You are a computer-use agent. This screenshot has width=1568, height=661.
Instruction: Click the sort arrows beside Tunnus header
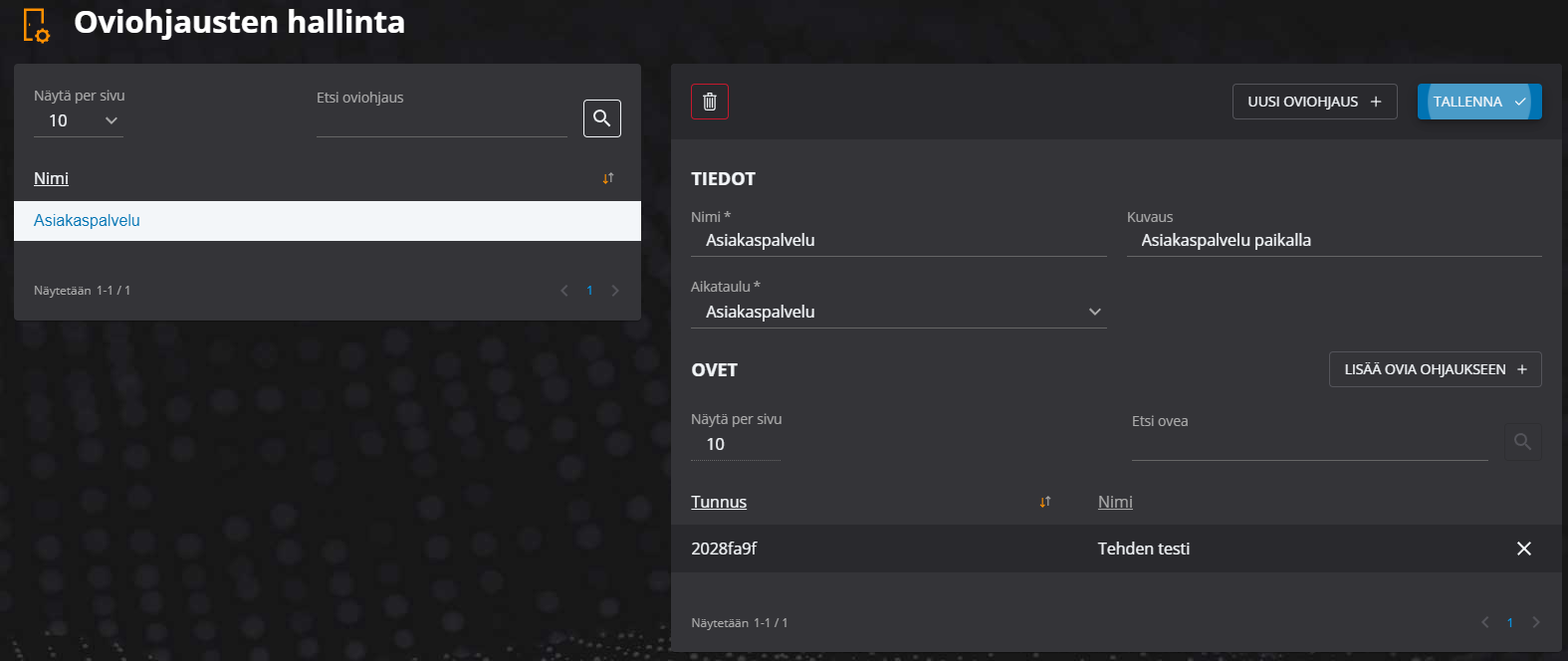click(1045, 502)
